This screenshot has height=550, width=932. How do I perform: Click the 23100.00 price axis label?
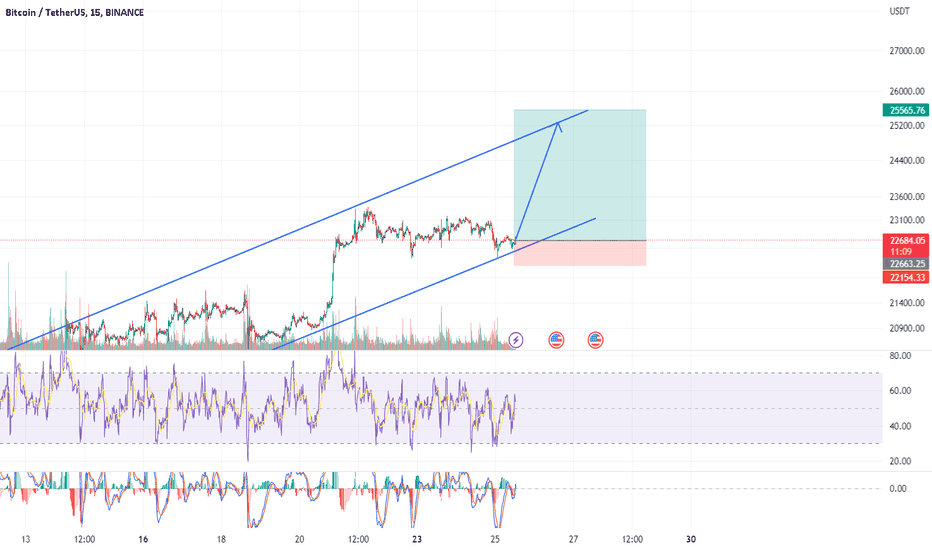point(907,220)
